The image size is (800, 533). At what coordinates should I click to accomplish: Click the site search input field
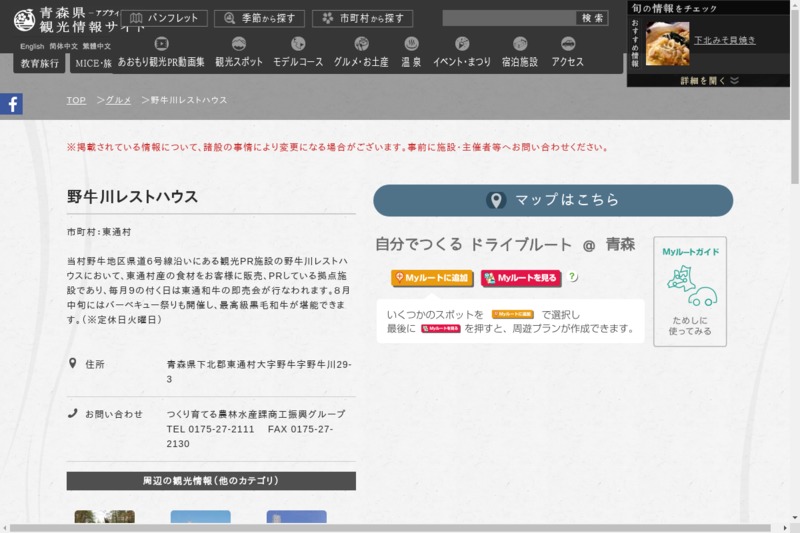click(509, 18)
